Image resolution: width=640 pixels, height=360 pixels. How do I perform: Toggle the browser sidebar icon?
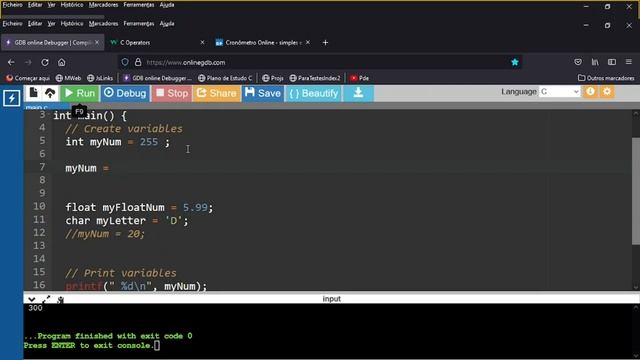coord(612,62)
